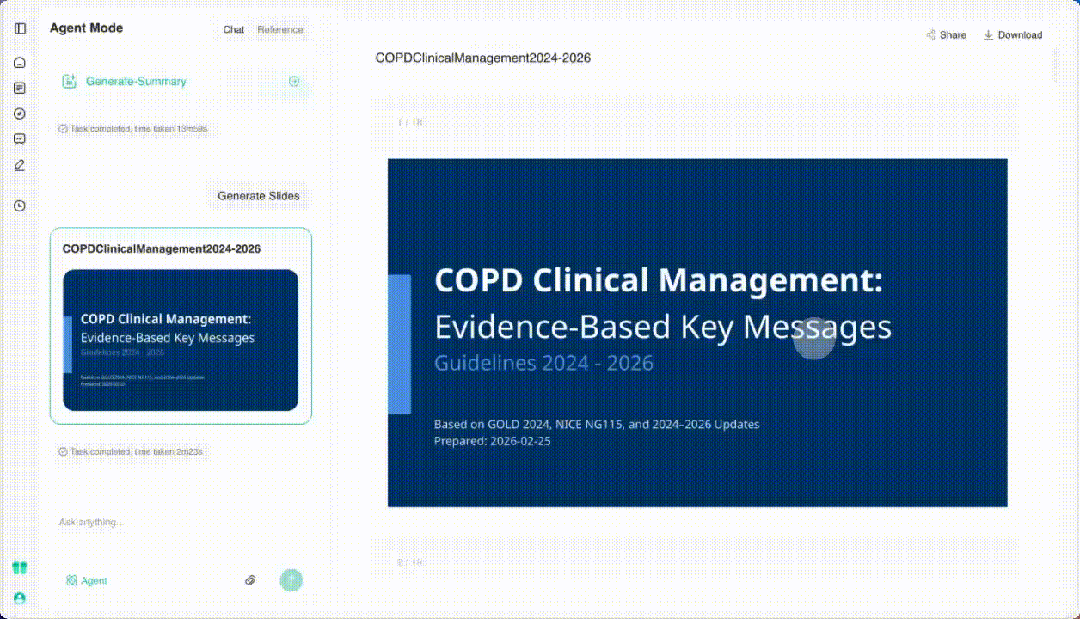Viewport: 1080px width, 619px height.
Task: Click card title COPDClinicalManagement2024-2026
Action: point(162,249)
